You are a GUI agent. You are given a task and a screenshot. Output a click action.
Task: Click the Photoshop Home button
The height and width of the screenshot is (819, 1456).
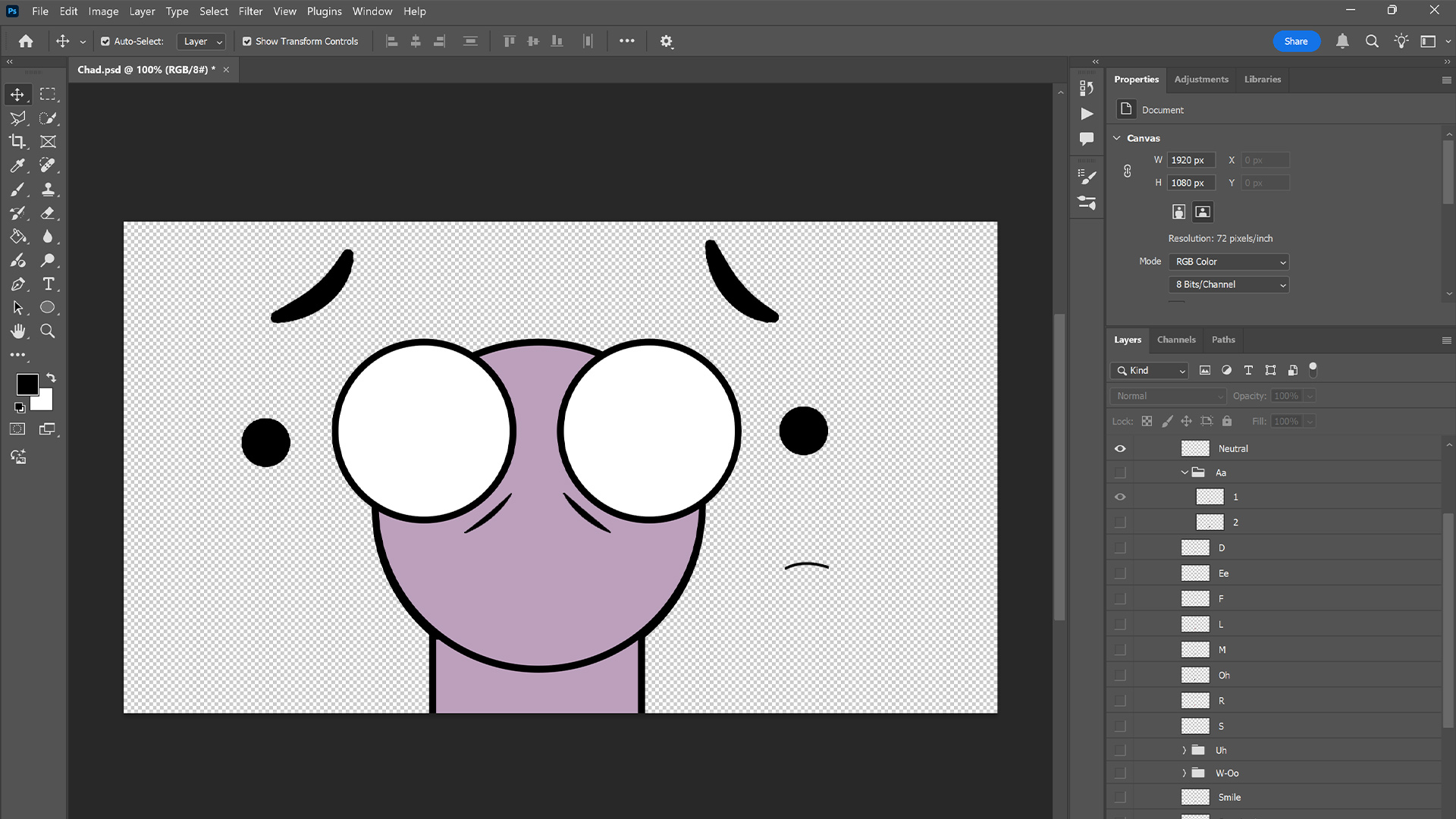pos(26,42)
